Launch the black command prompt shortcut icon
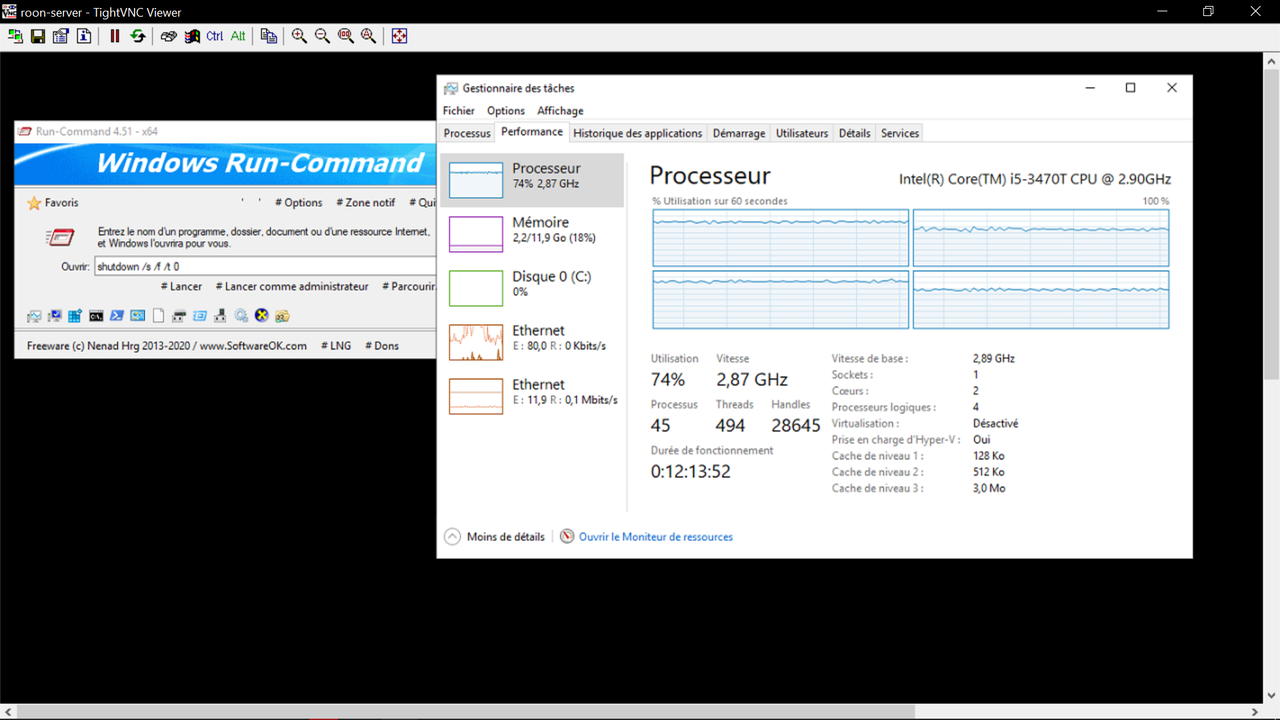Image resolution: width=1280 pixels, height=720 pixels. pyautogui.click(x=96, y=316)
